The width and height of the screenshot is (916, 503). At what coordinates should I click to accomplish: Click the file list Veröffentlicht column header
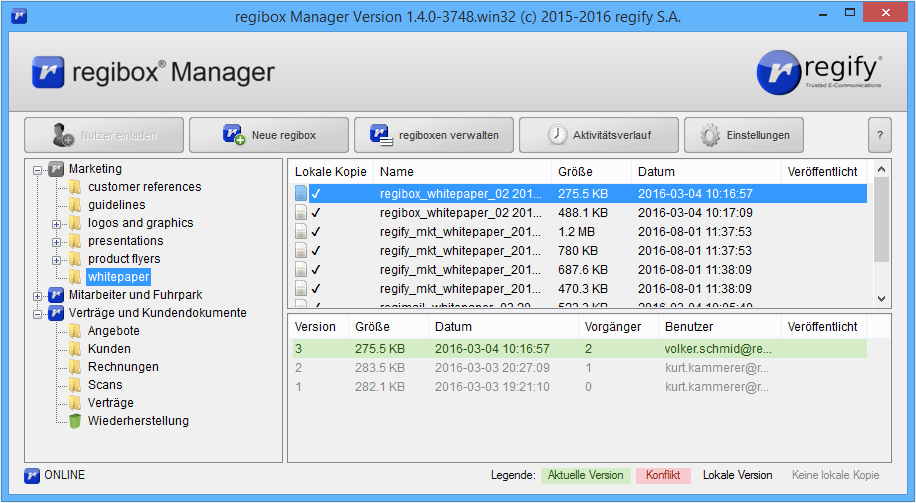pos(823,172)
